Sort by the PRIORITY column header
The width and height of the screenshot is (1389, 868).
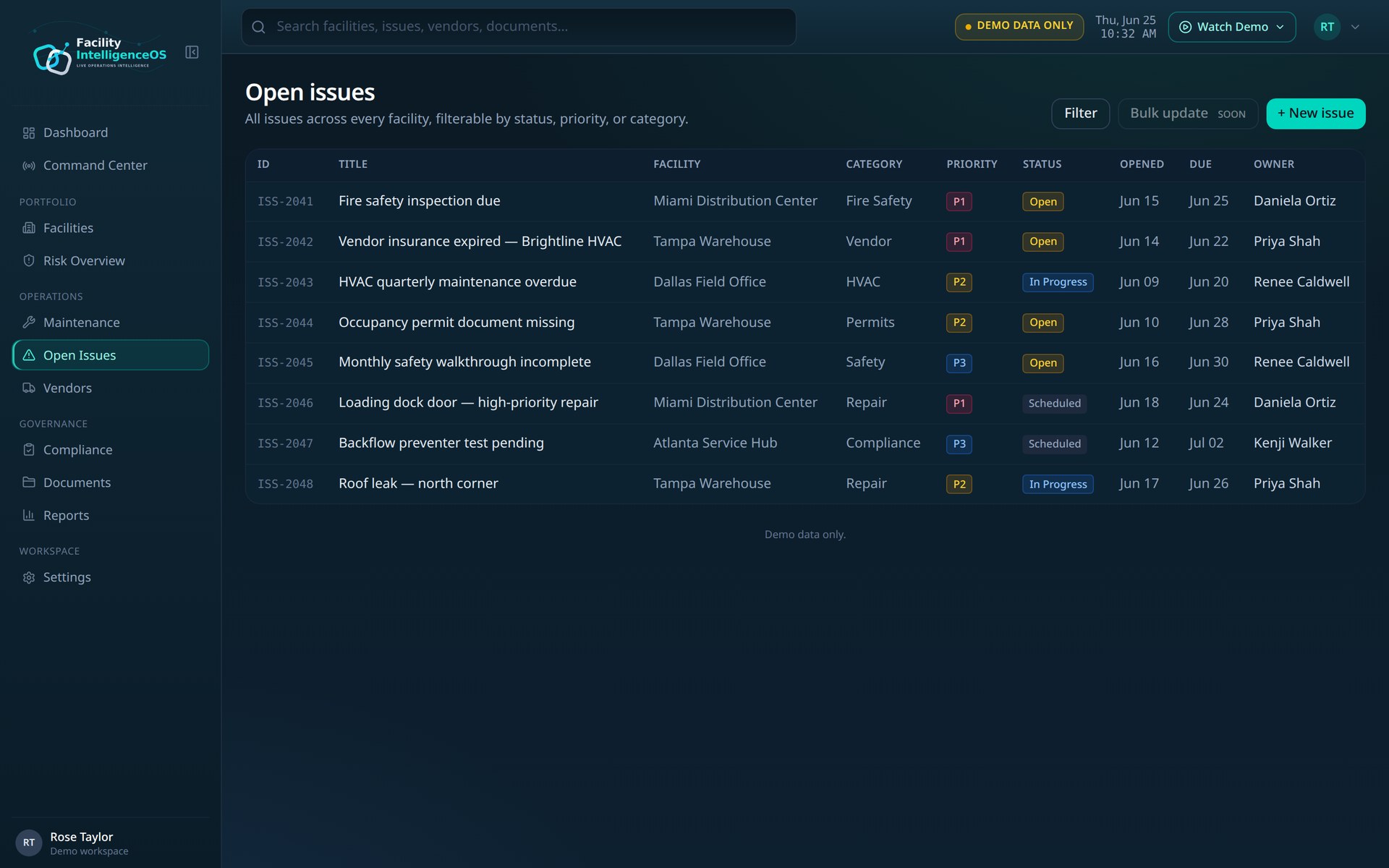tap(972, 164)
